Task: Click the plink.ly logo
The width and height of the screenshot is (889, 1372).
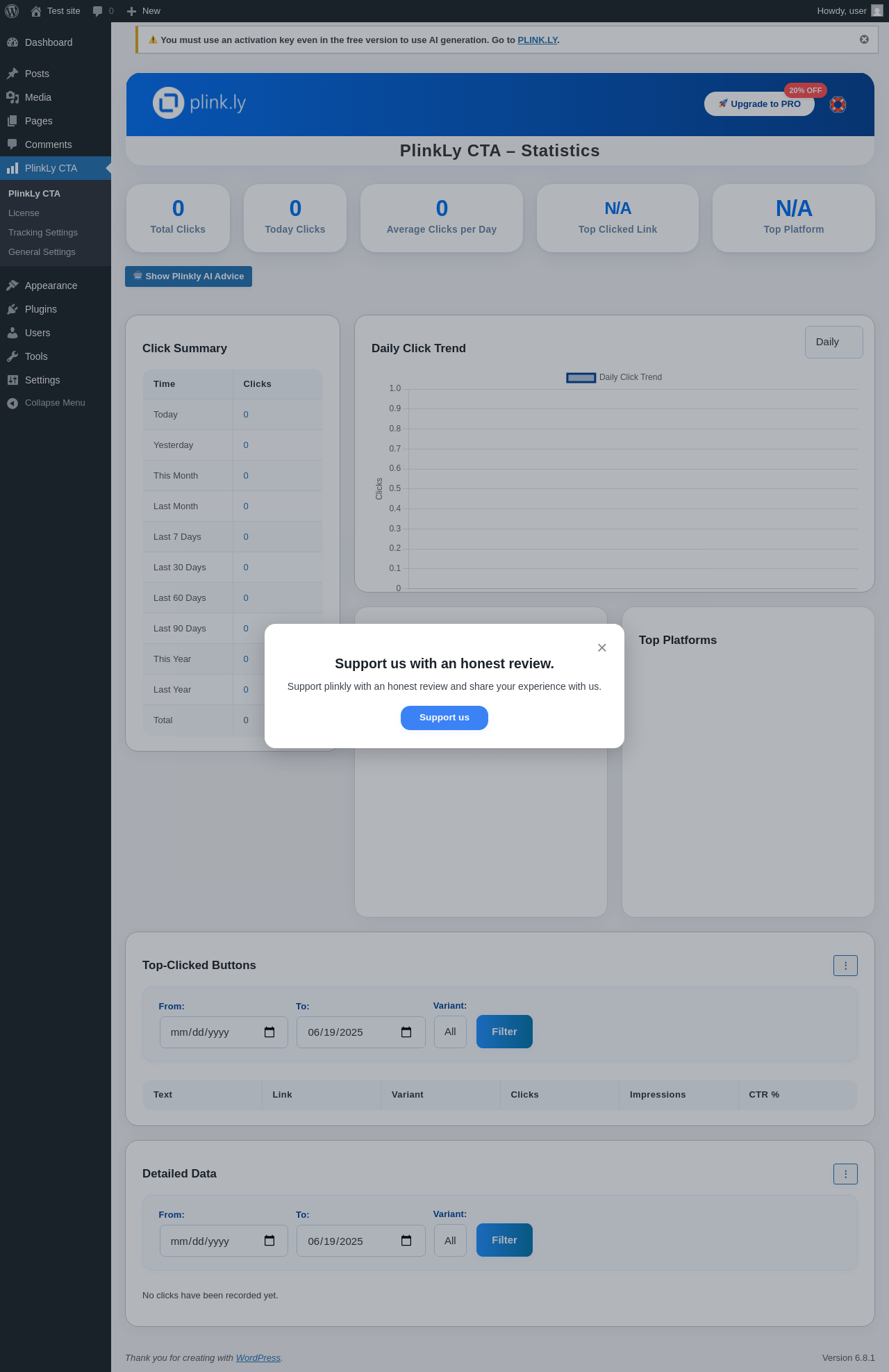Action: tap(199, 103)
